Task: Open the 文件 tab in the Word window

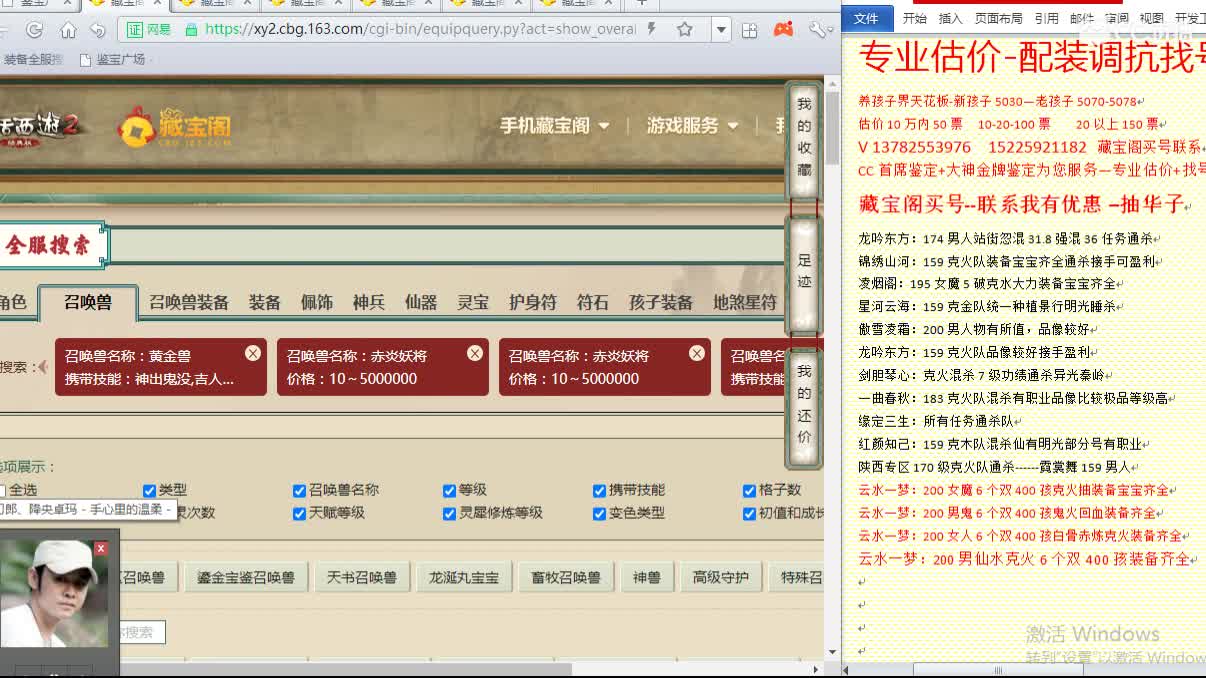Action: (x=866, y=18)
